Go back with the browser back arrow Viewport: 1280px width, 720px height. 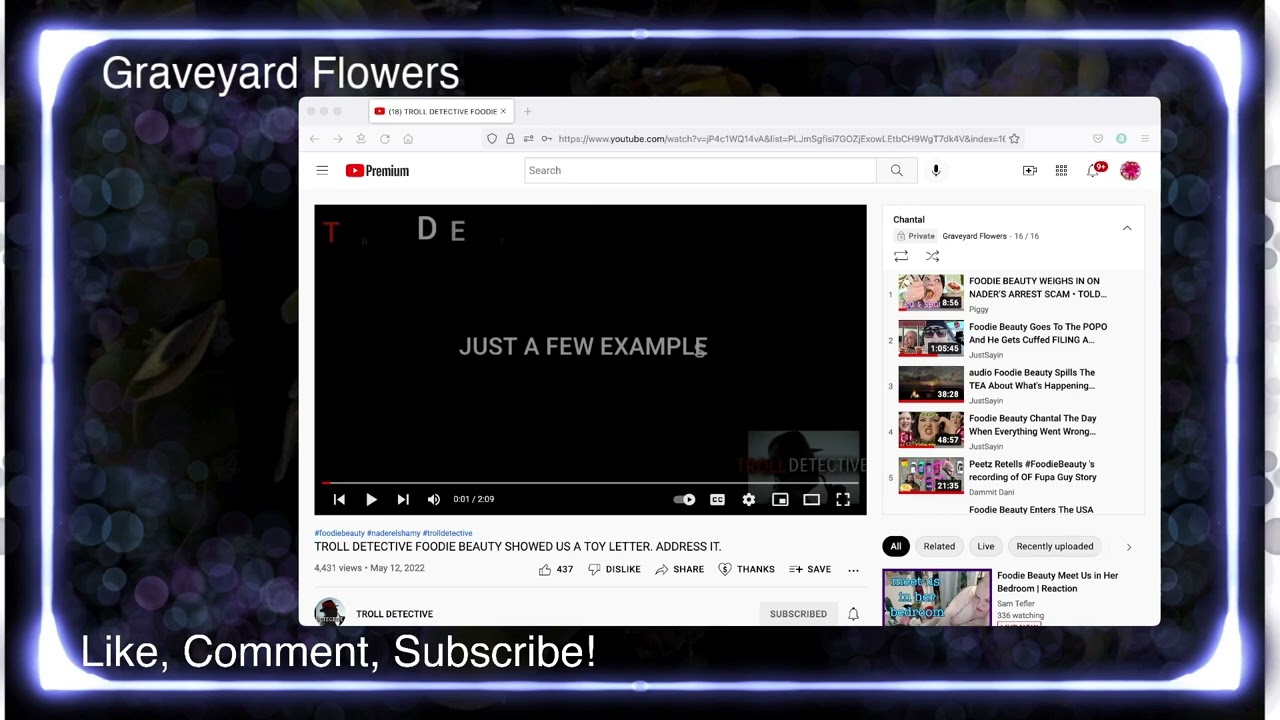click(314, 139)
